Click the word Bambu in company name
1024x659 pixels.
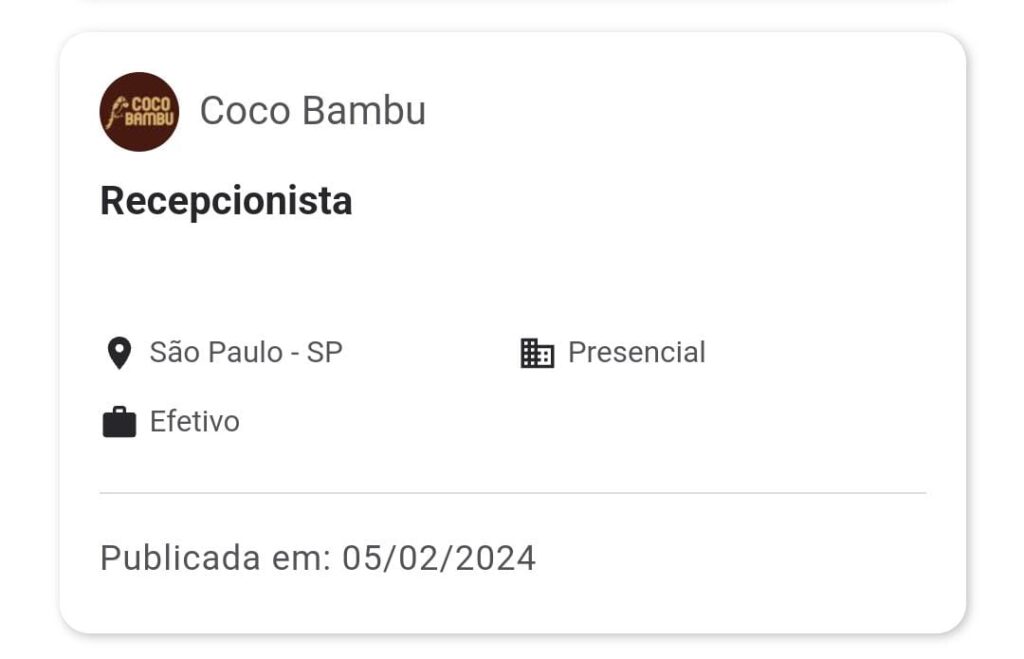click(x=364, y=110)
